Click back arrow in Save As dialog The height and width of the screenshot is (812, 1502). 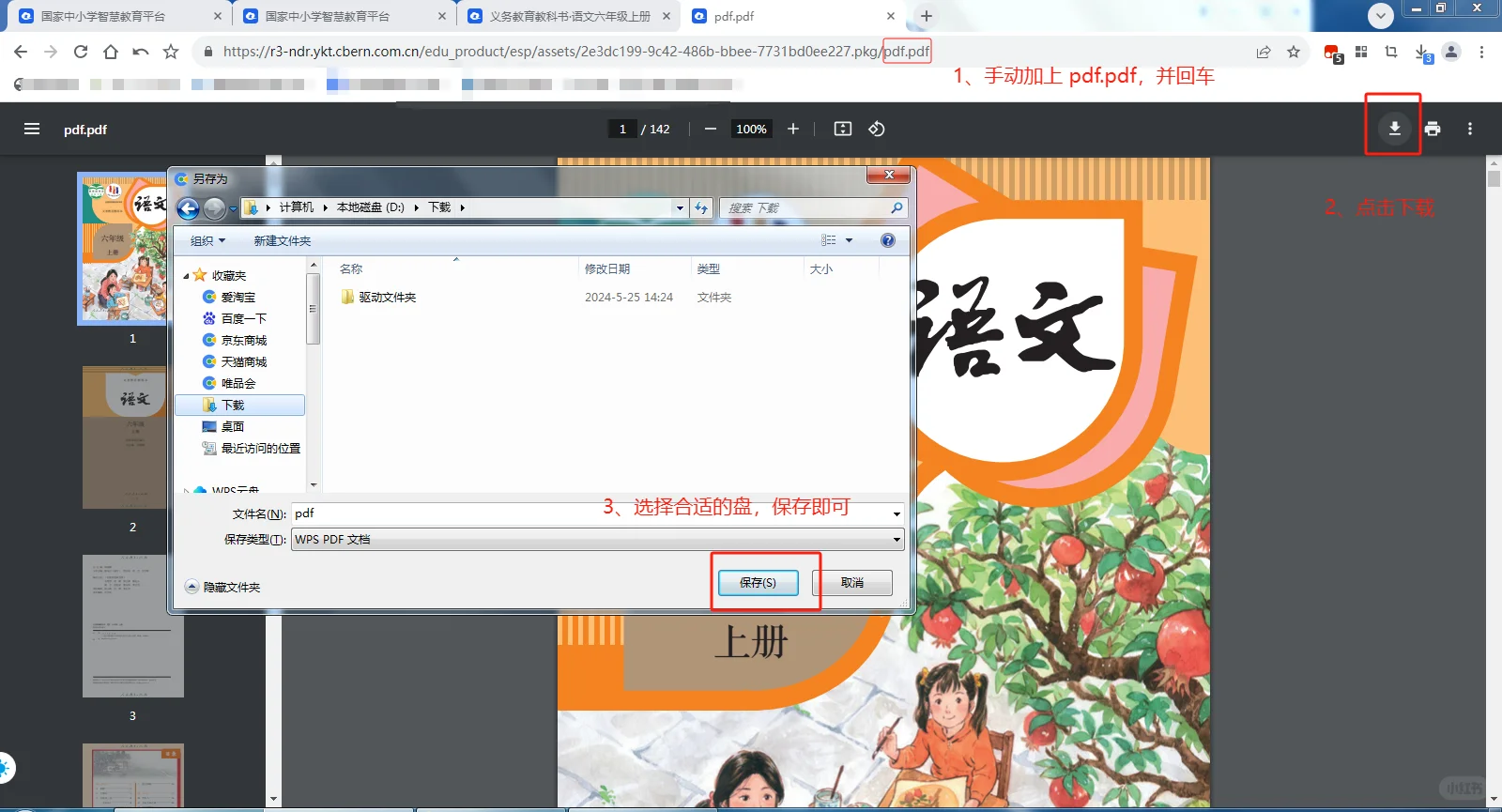188,208
